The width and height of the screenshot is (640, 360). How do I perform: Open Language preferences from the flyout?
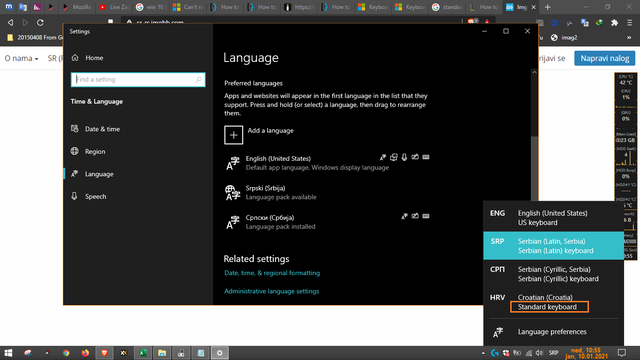tap(553, 332)
